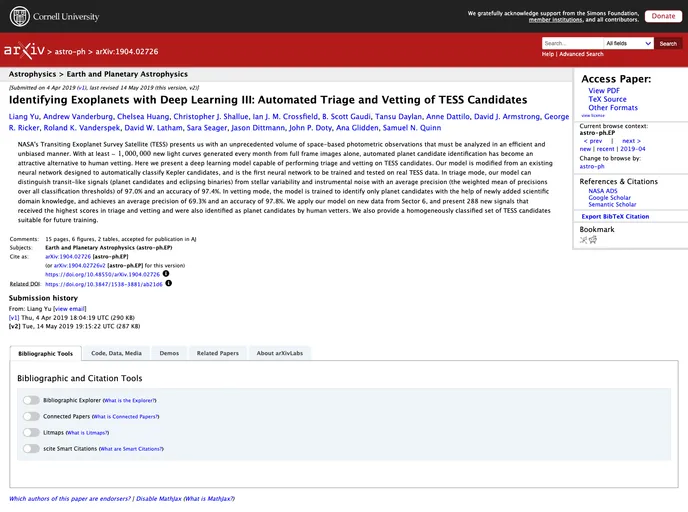Click the view license link

(593, 115)
